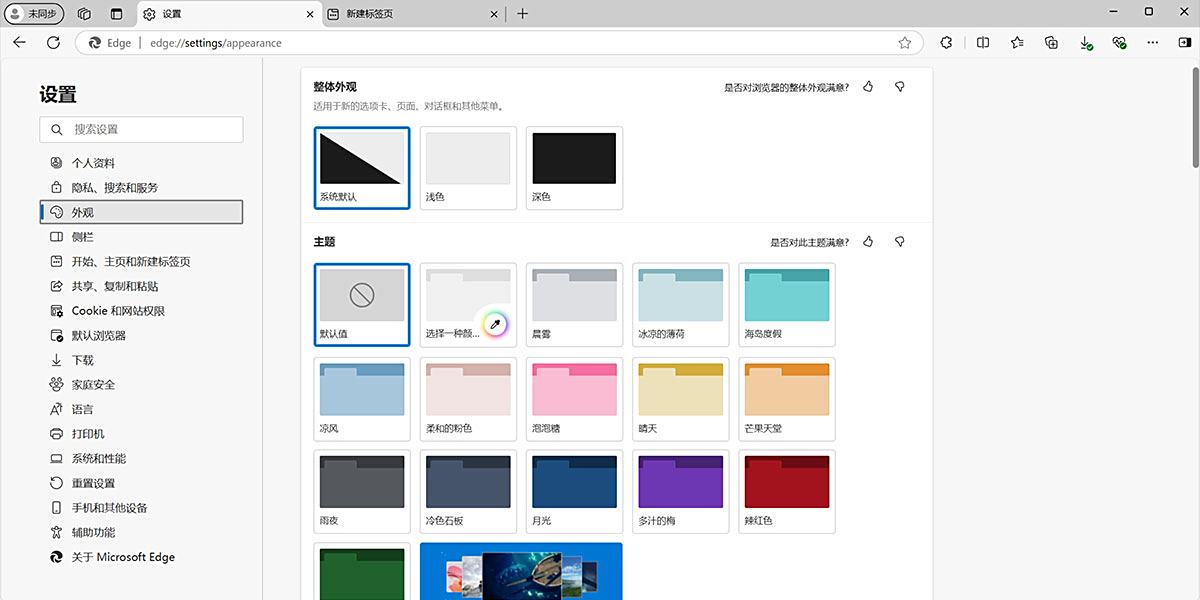Go to 关于 Microsoft Edge
This screenshot has height=600, width=1200.
click(121, 557)
